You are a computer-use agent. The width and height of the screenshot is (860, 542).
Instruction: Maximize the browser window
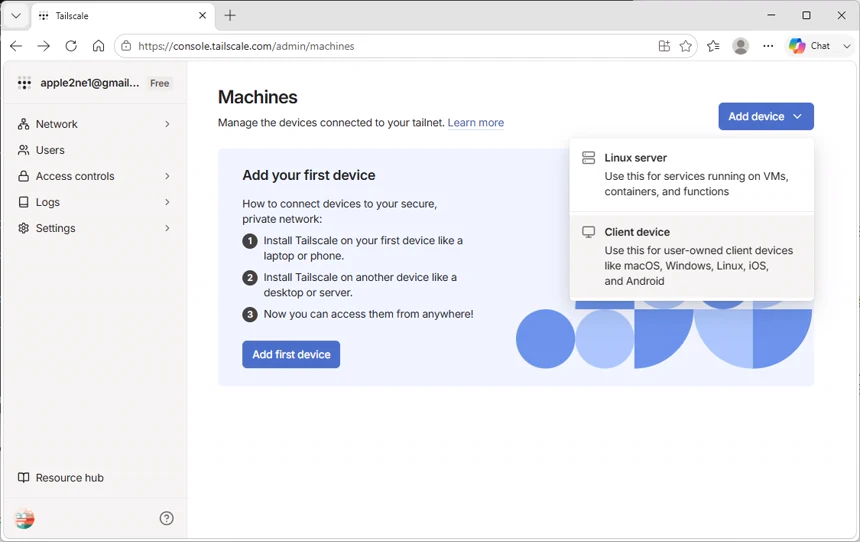(x=806, y=15)
